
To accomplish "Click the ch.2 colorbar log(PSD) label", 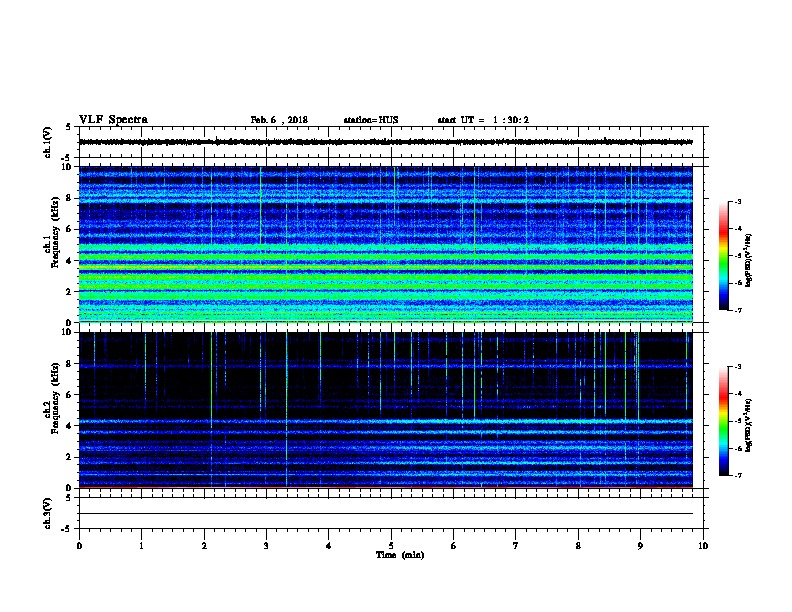I will [x=748, y=425].
